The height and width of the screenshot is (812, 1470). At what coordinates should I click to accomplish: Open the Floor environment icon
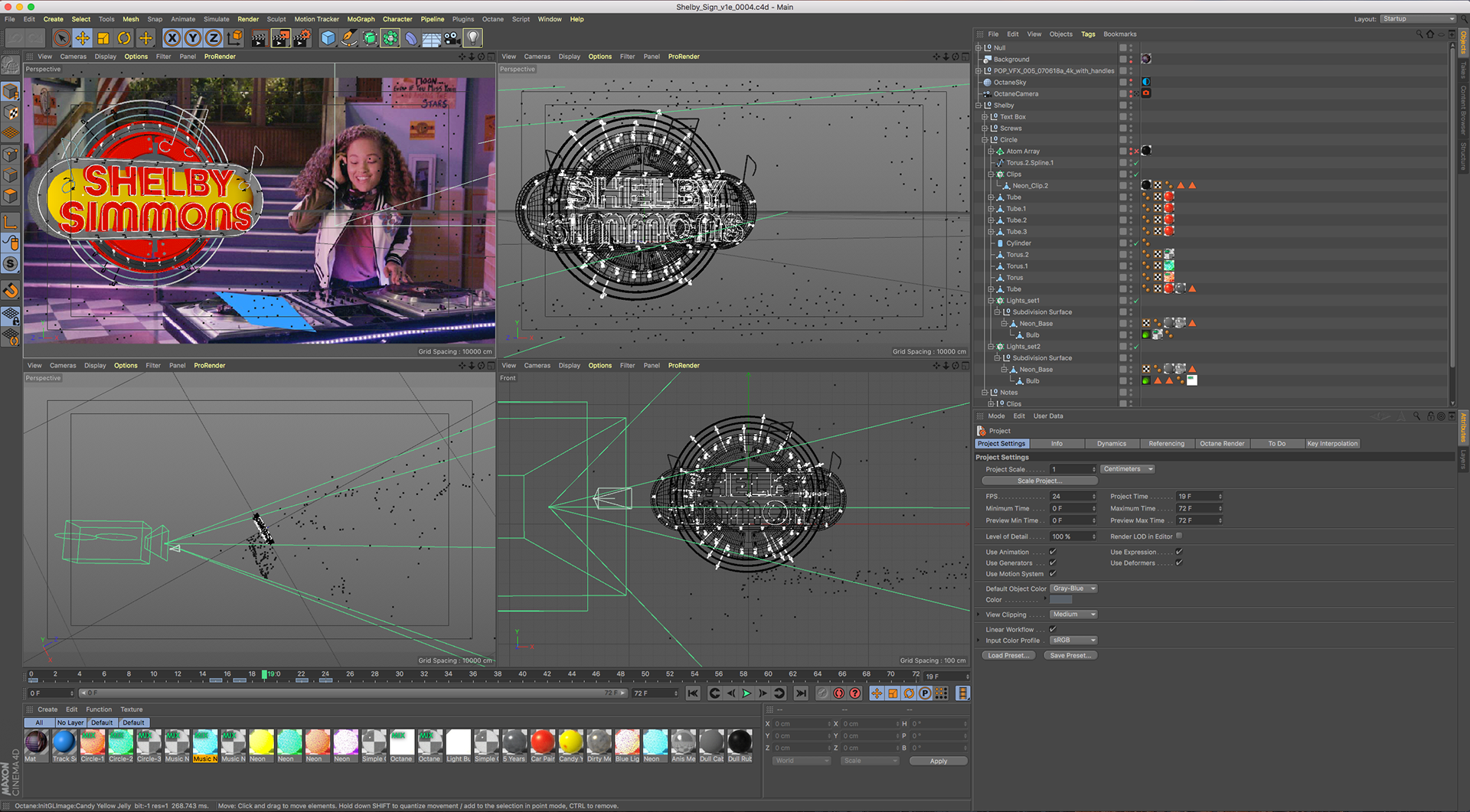pos(432,38)
